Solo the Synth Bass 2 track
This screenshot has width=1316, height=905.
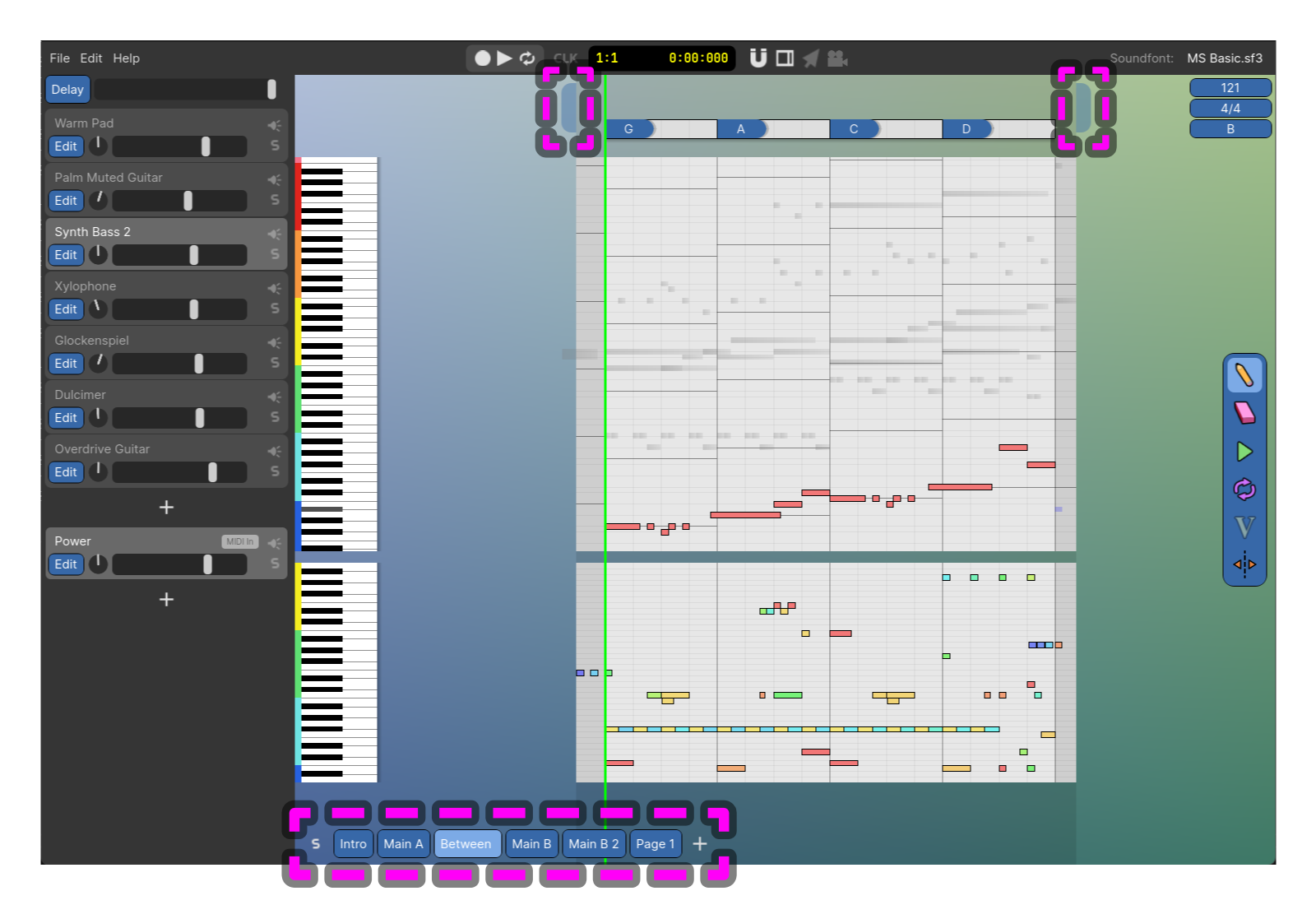pyautogui.click(x=275, y=255)
